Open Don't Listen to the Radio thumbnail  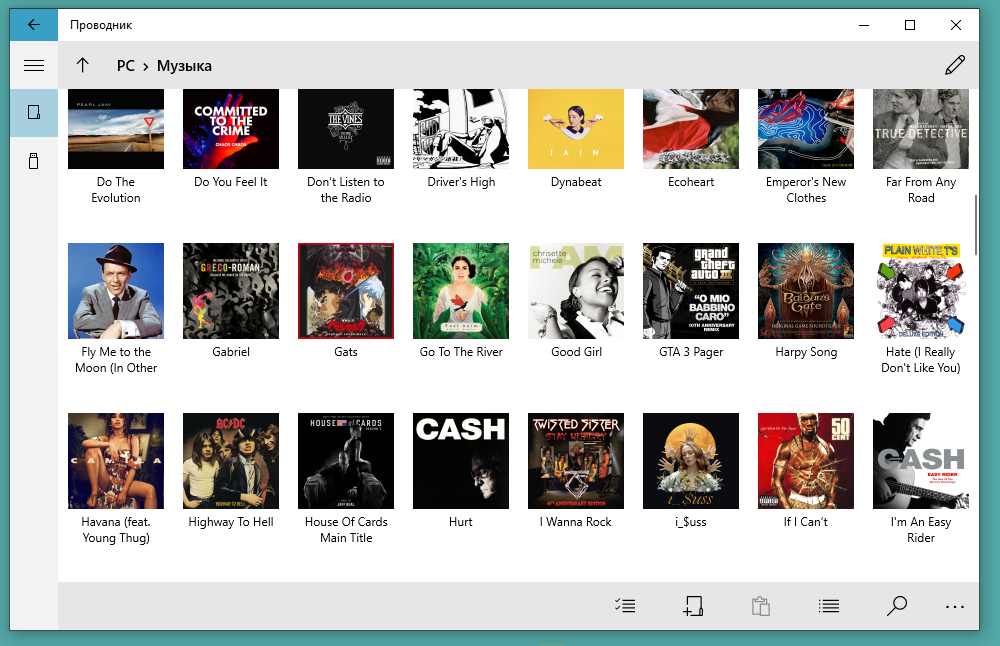346,129
